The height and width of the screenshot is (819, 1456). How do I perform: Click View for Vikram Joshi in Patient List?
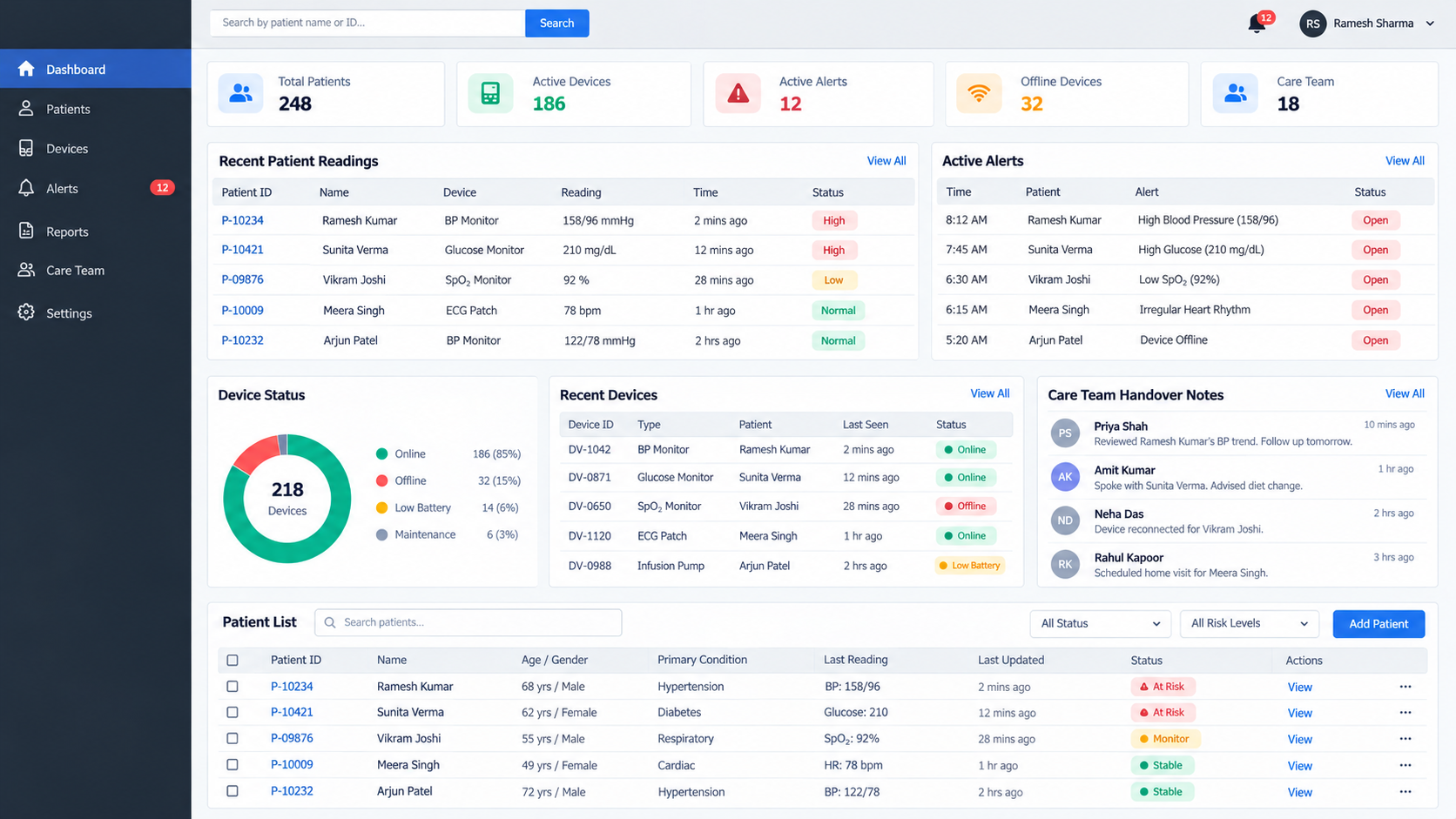(1299, 739)
